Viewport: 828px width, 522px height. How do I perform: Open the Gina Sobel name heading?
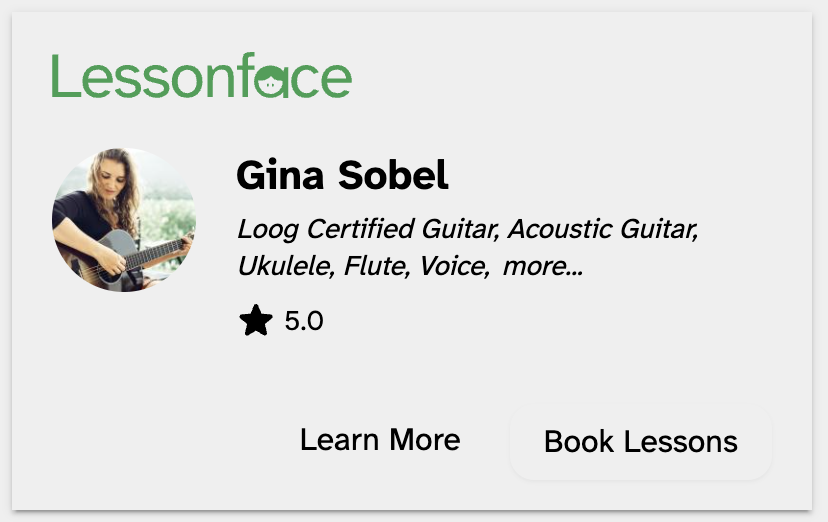click(342, 176)
